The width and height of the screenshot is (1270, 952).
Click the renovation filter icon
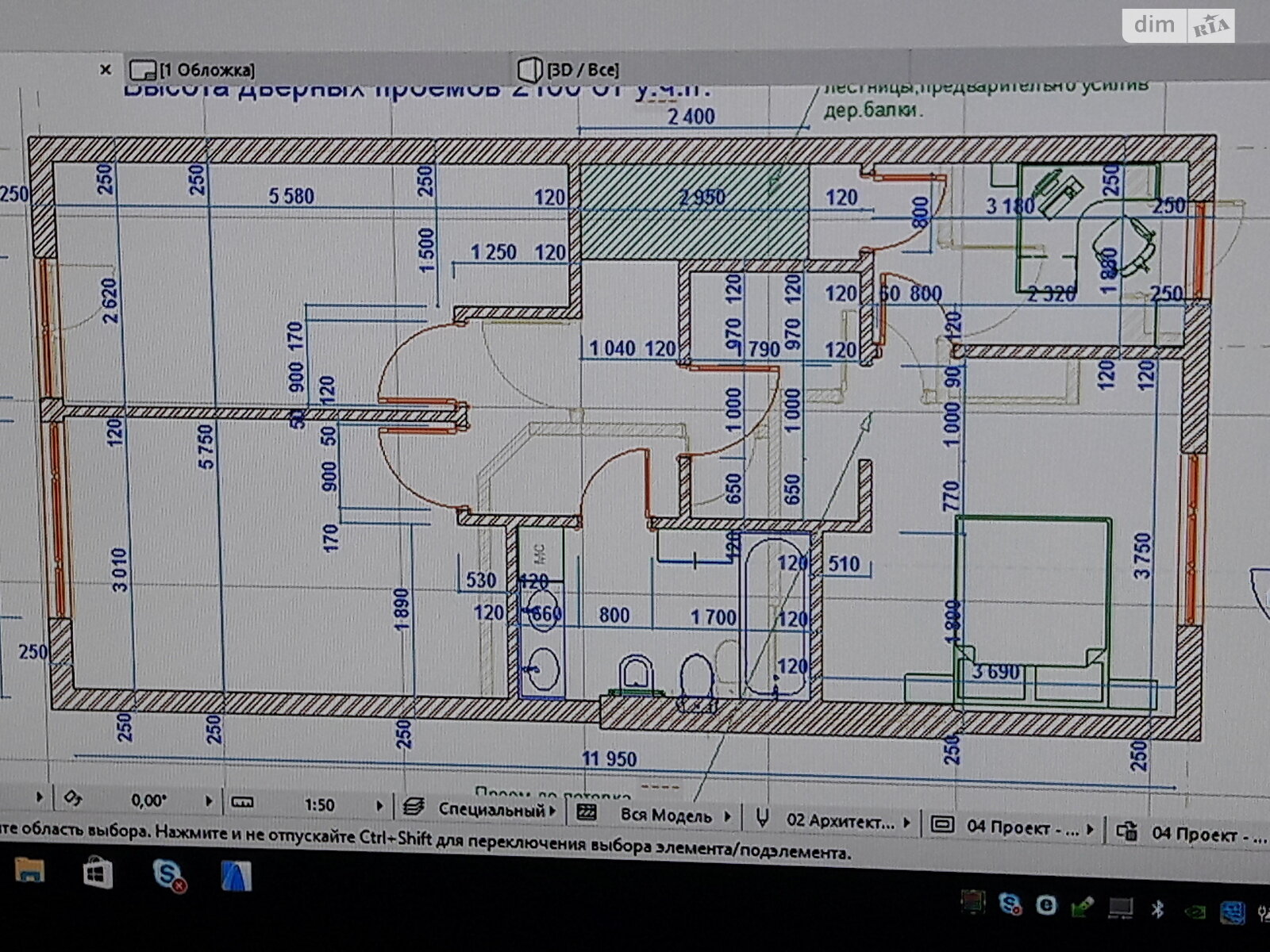pyautogui.click(x=1126, y=831)
